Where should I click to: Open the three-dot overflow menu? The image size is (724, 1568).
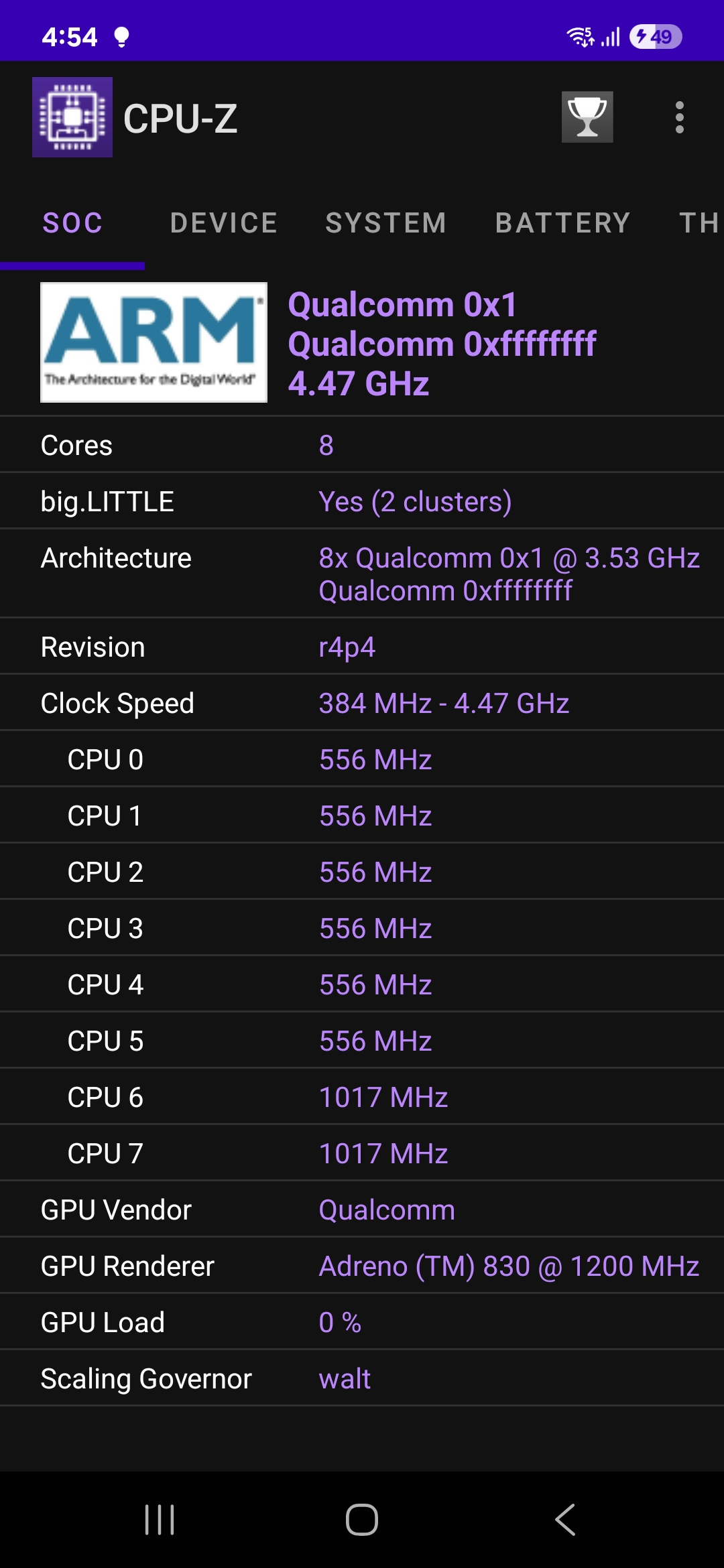point(679,117)
